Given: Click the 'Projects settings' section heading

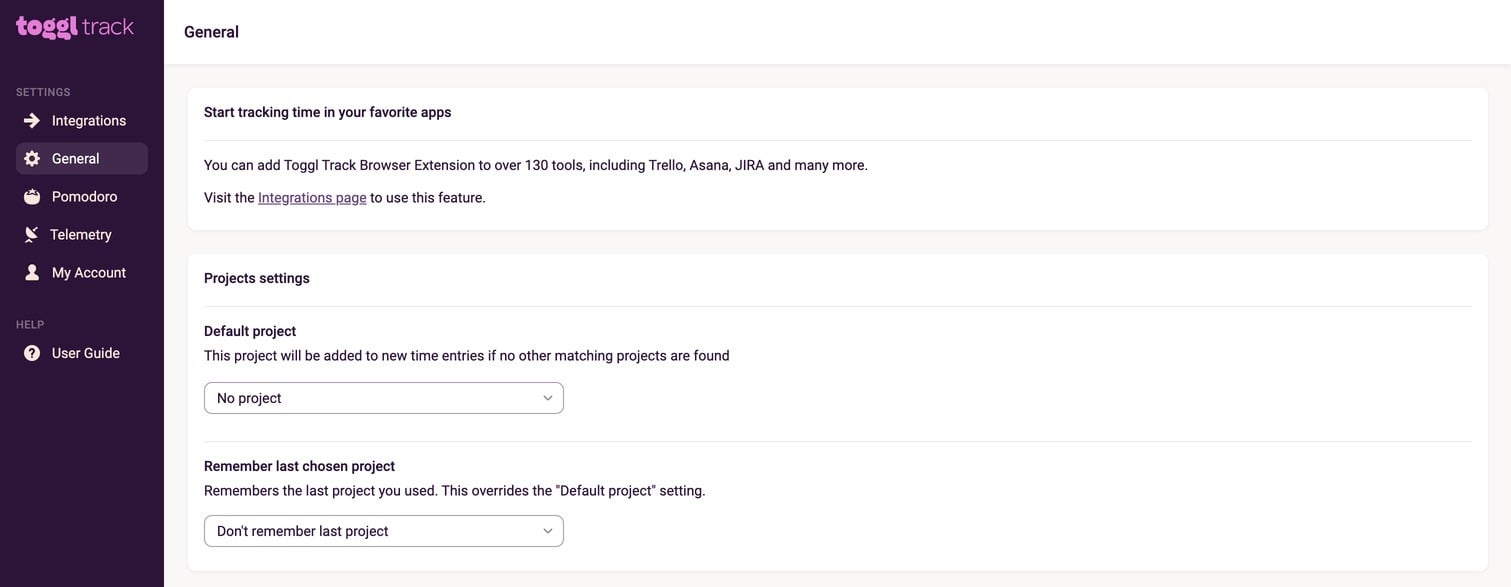Looking at the screenshot, I should [257, 278].
